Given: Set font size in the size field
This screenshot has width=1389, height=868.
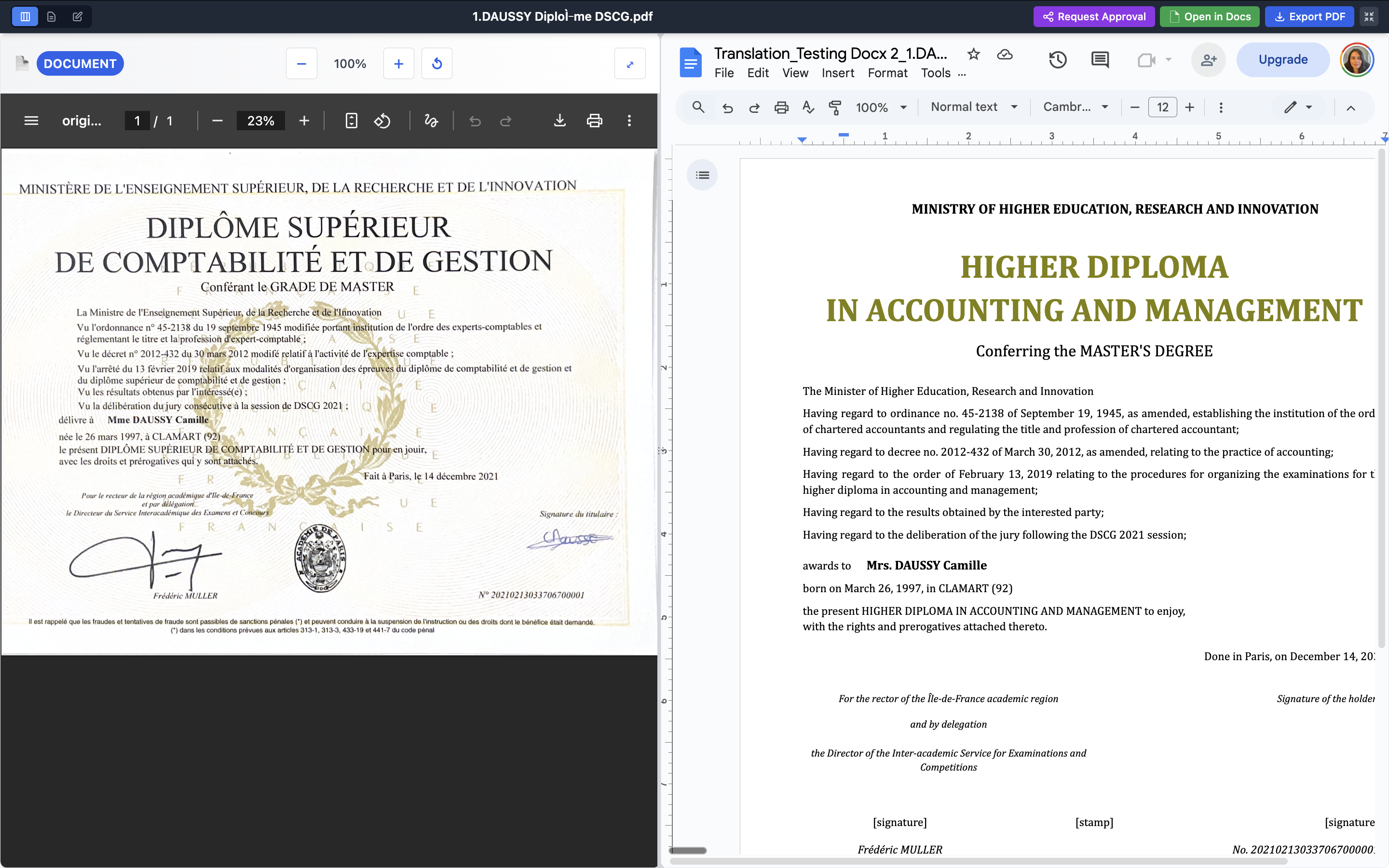Looking at the screenshot, I should coord(1163,107).
